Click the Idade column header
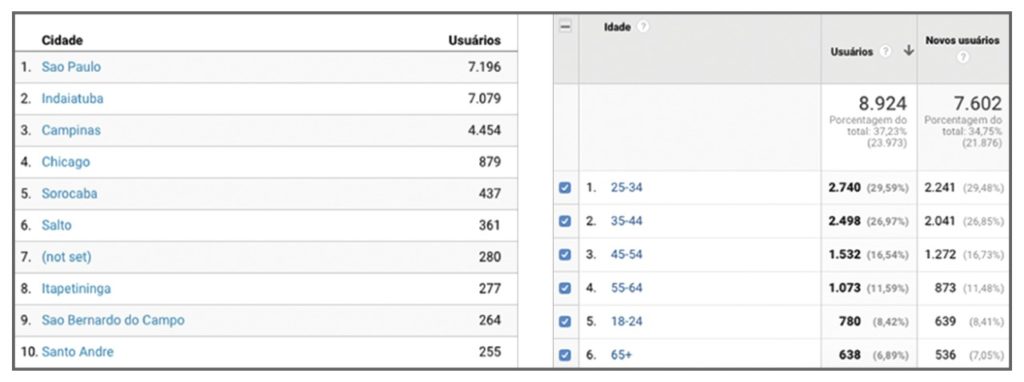Screen dimensions: 1024x382 (617, 27)
